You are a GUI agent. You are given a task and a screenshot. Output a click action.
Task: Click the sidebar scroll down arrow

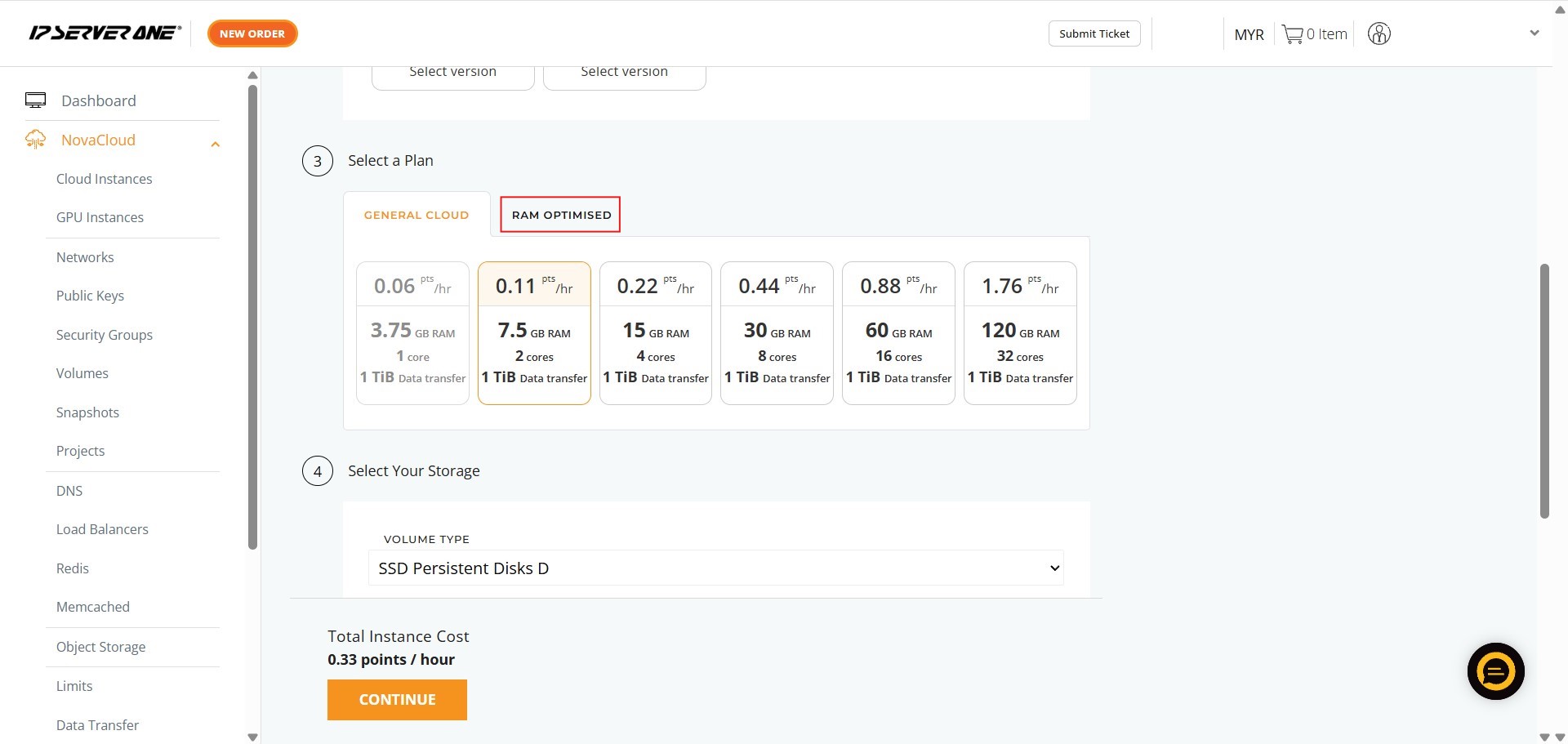click(252, 737)
